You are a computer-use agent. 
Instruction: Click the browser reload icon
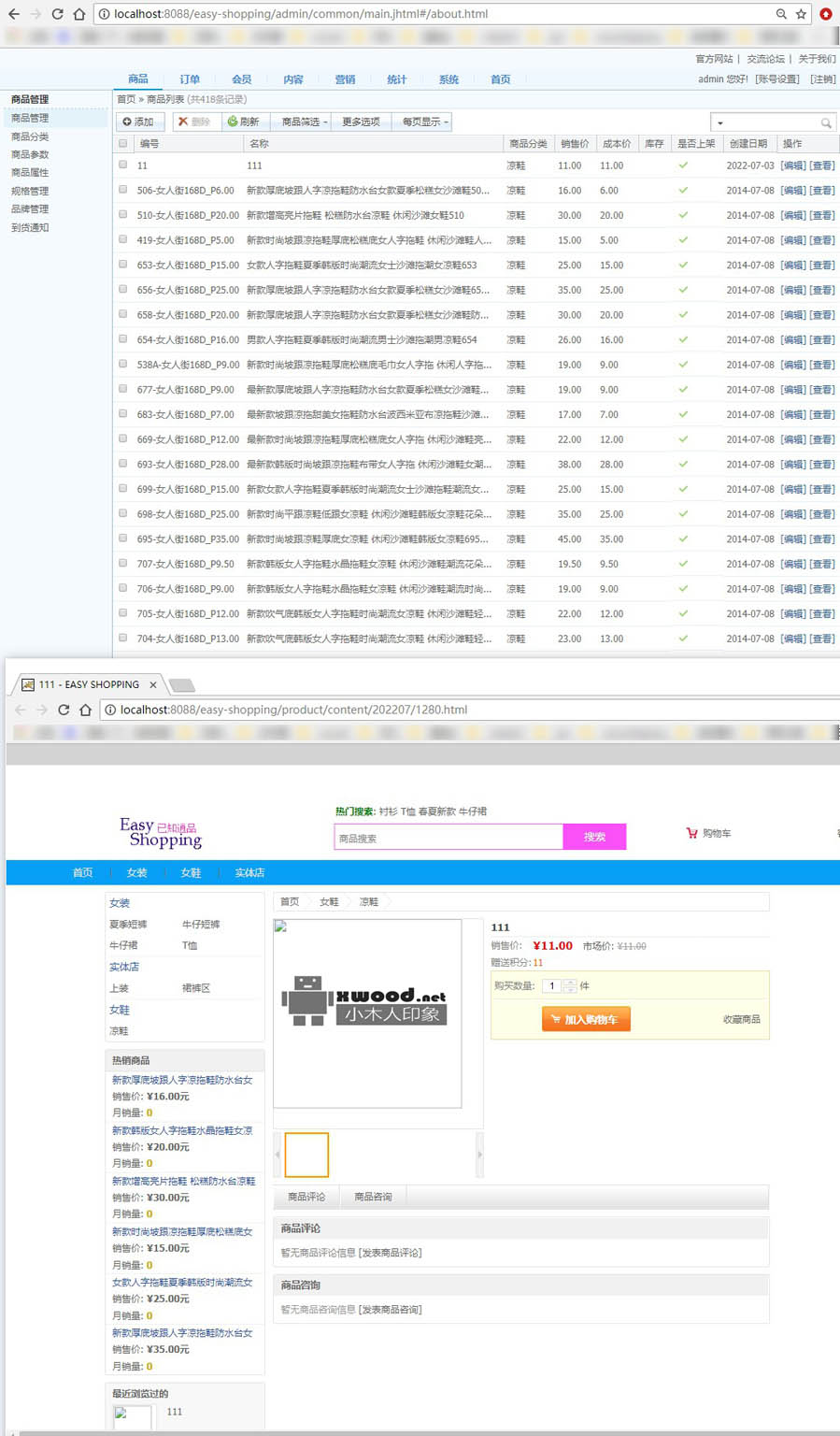[60, 14]
